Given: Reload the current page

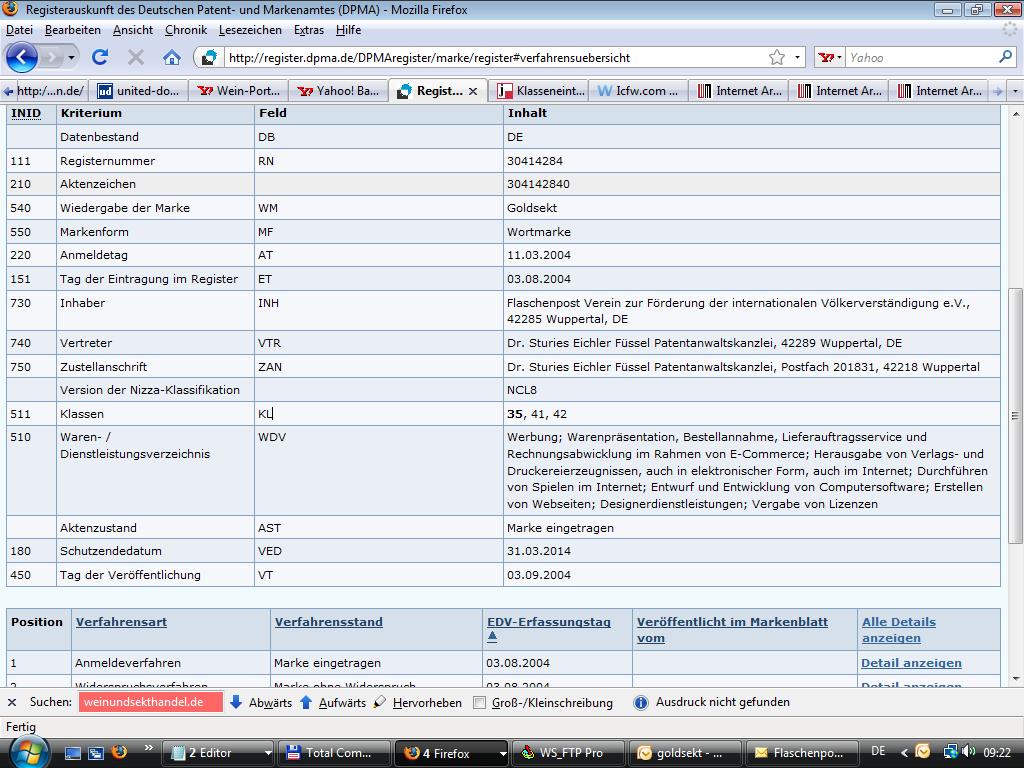Looking at the screenshot, I should pos(99,57).
